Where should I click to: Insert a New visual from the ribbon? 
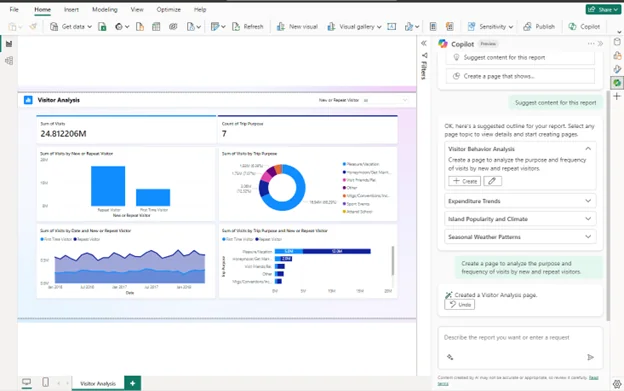(x=297, y=27)
